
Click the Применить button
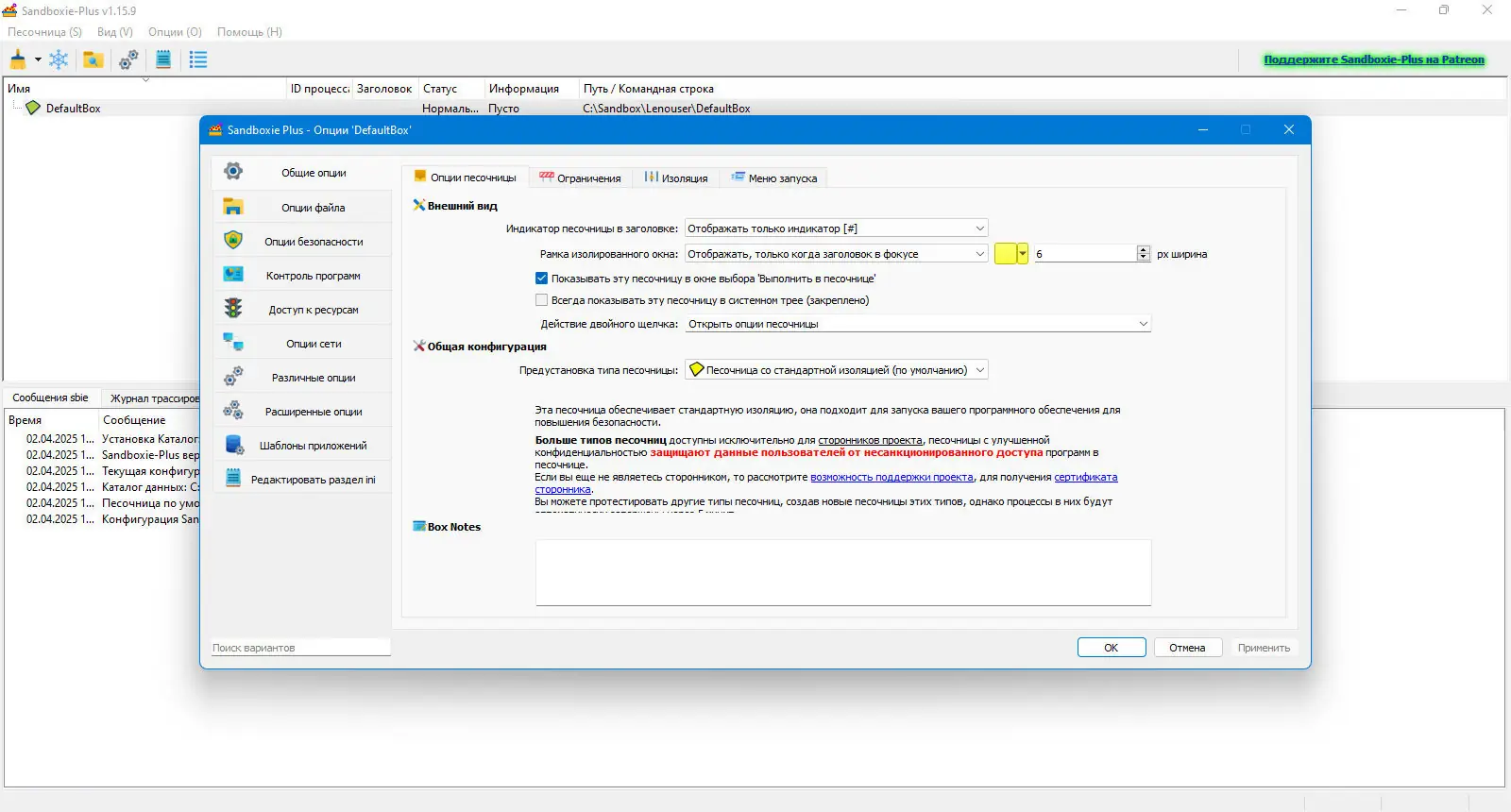coord(1264,648)
